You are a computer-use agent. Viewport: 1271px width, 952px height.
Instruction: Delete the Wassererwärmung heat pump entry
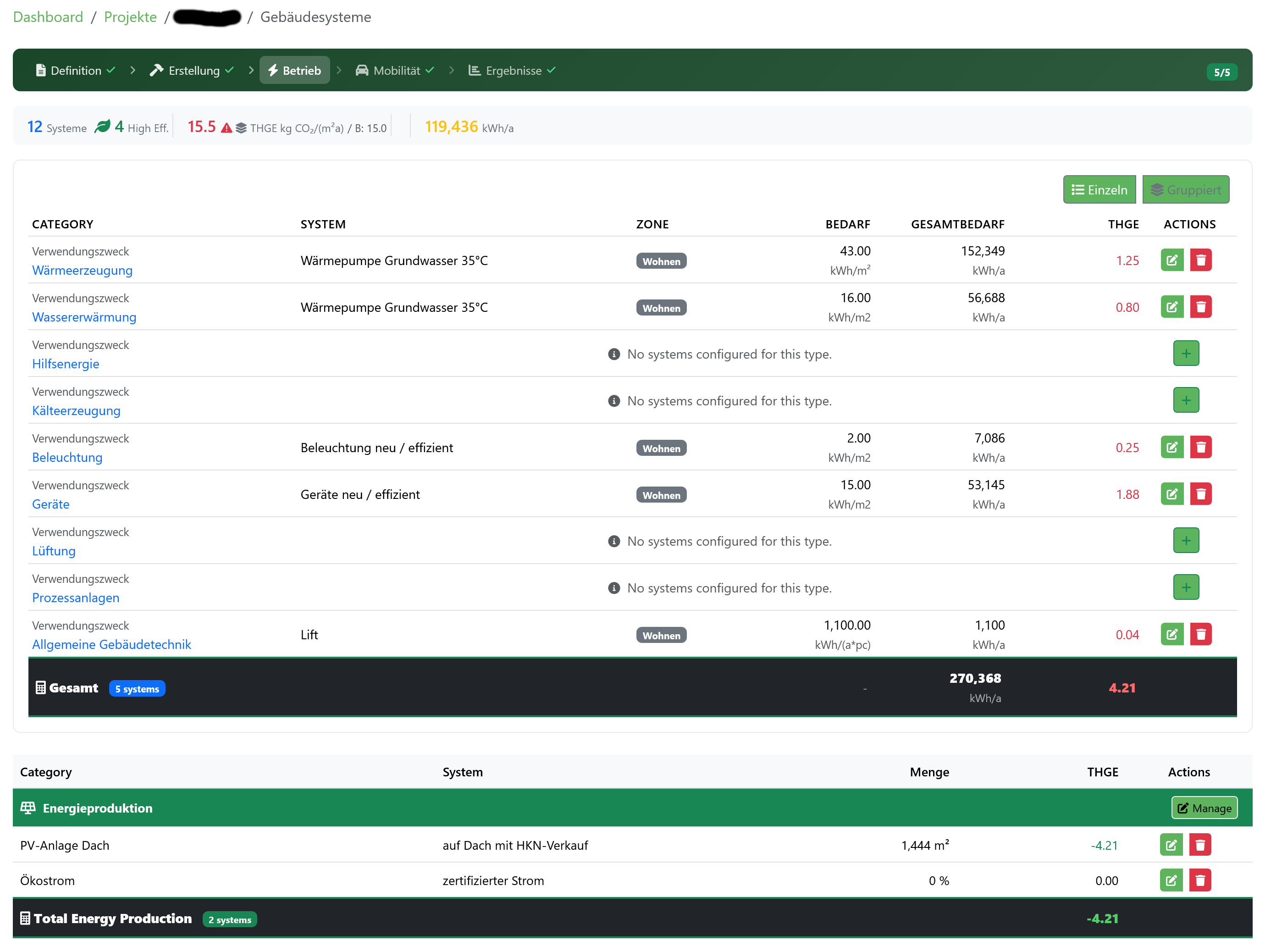click(x=1201, y=307)
